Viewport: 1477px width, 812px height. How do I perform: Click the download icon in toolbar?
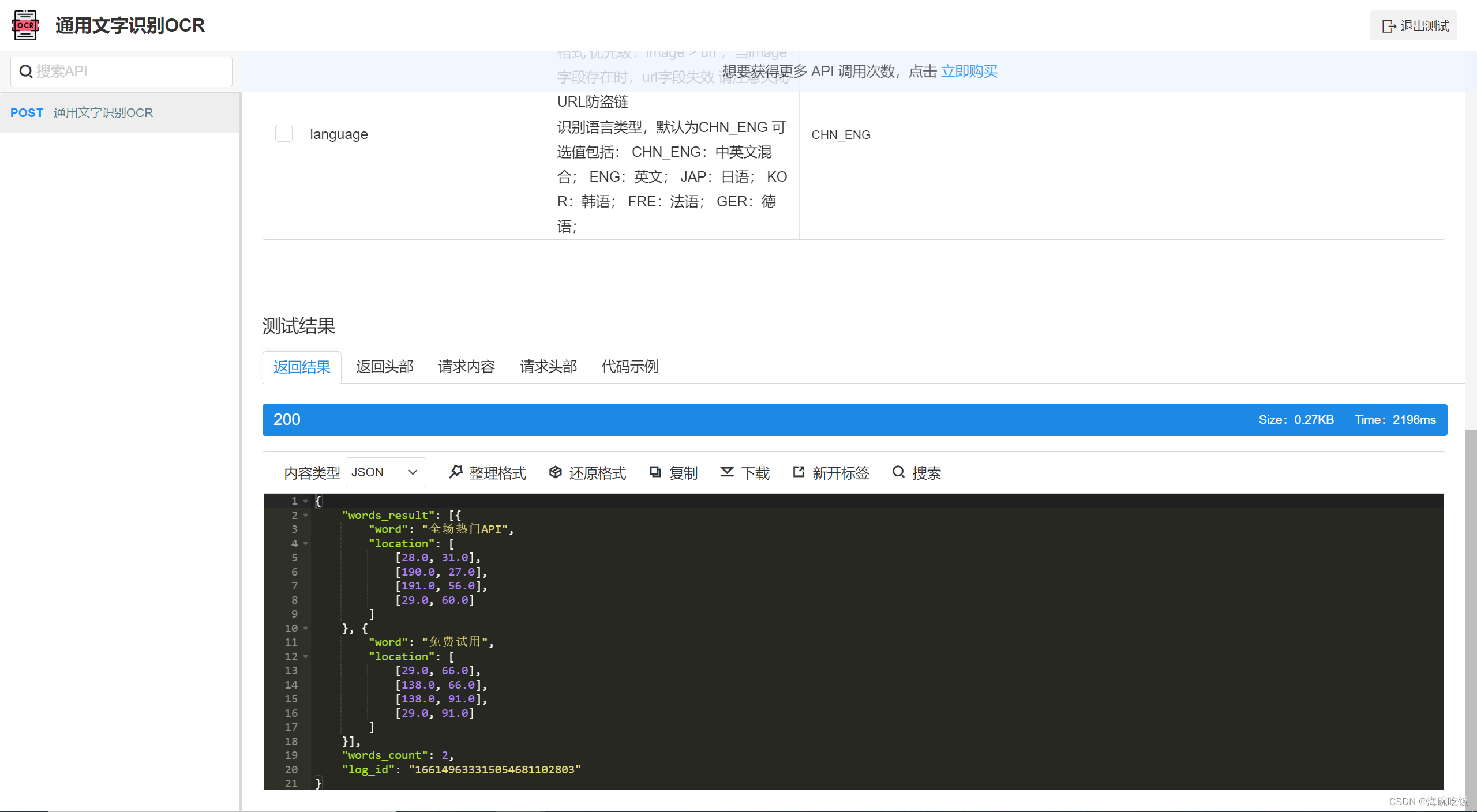coord(727,472)
